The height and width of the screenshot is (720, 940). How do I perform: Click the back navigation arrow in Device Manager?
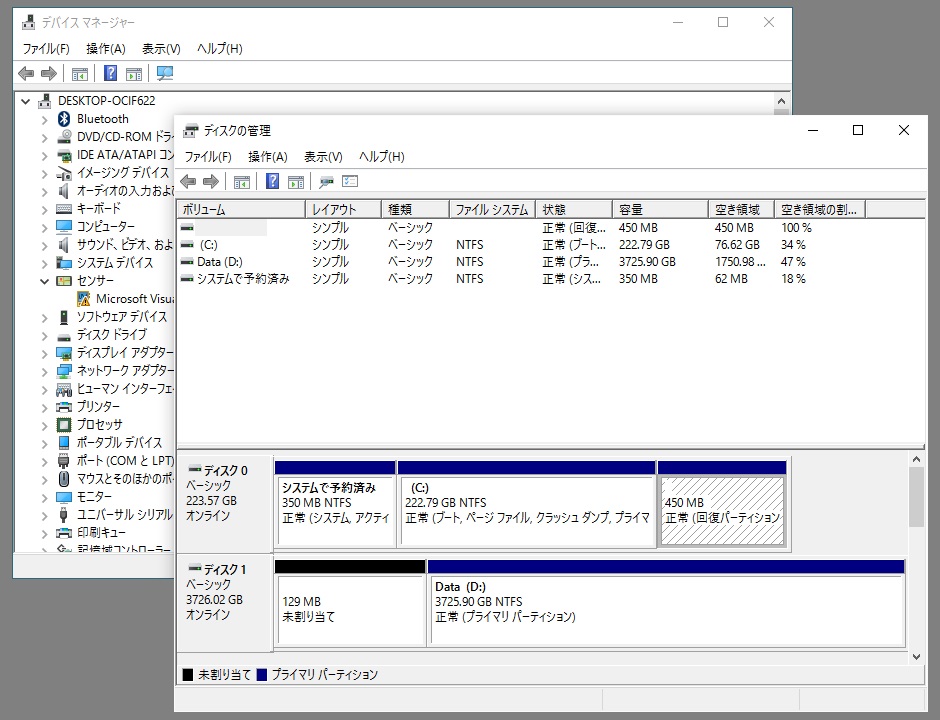tap(24, 72)
